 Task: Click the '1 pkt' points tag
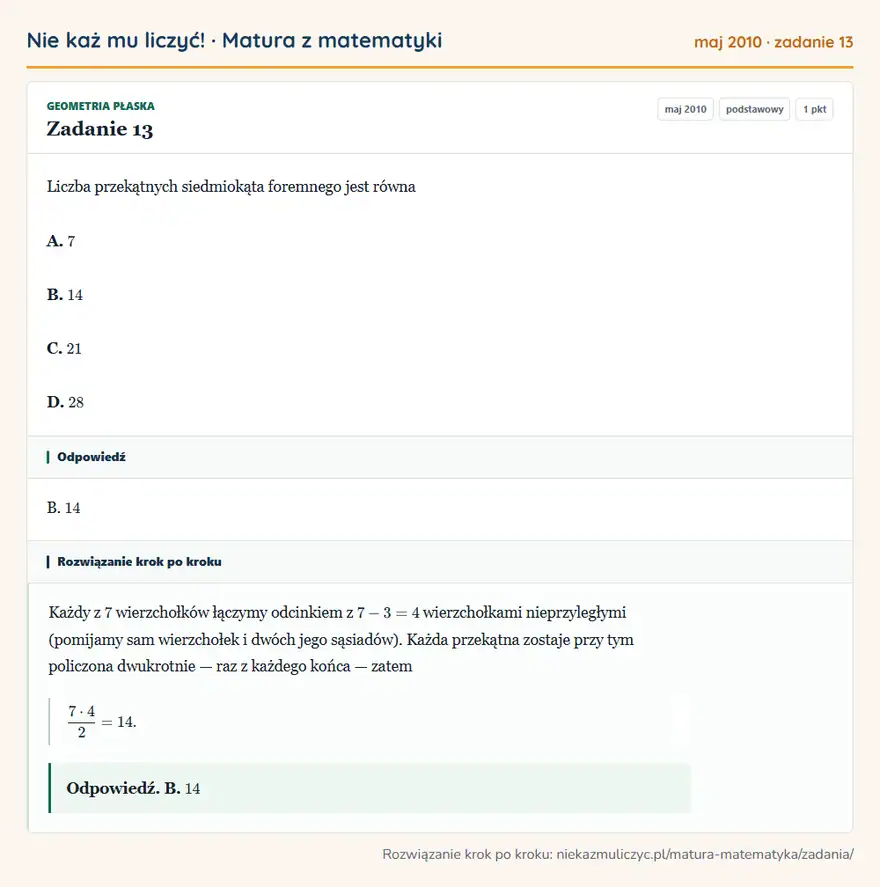point(814,109)
